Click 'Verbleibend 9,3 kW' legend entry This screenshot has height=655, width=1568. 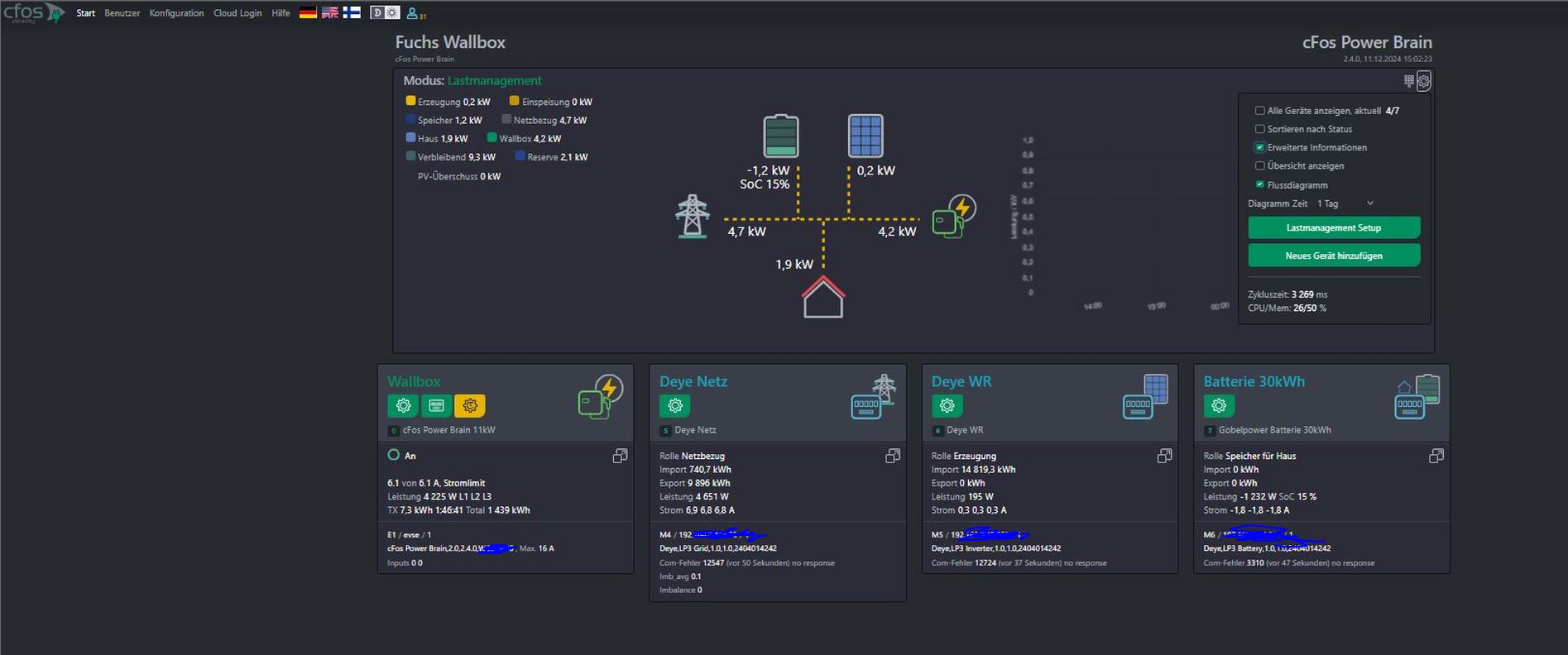(x=451, y=156)
